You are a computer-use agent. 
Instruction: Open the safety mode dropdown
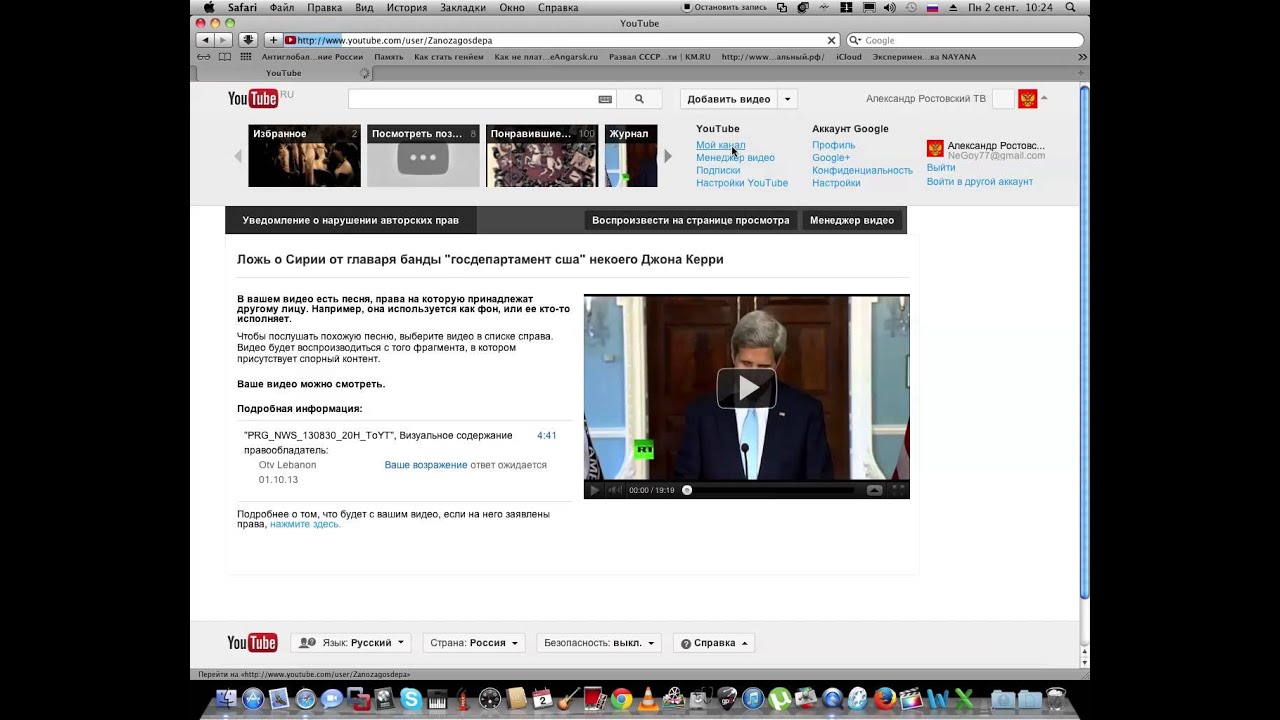[x=599, y=643]
